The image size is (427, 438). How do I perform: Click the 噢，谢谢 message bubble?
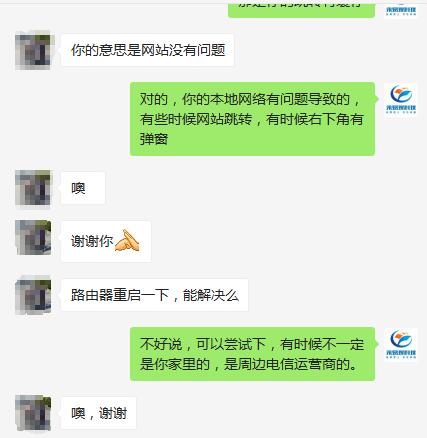pos(99,413)
